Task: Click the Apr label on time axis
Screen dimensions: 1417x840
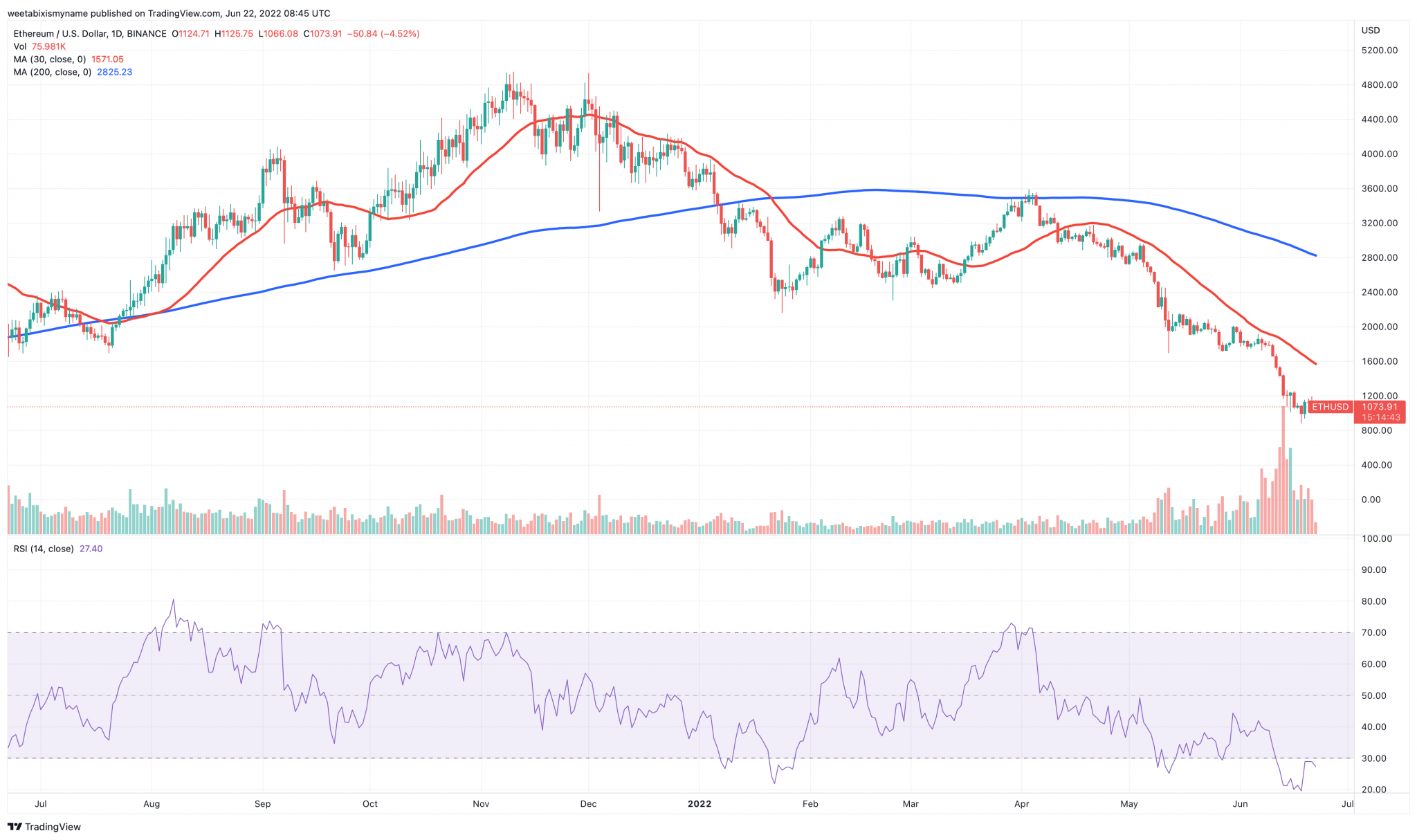Action: pyautogui.click(x=1021, y=803)
